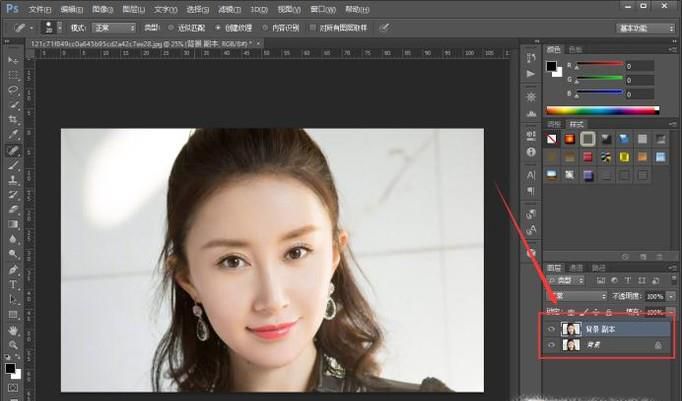Select the Gradient tool
The image size is (682, 401).
(13, 224)
